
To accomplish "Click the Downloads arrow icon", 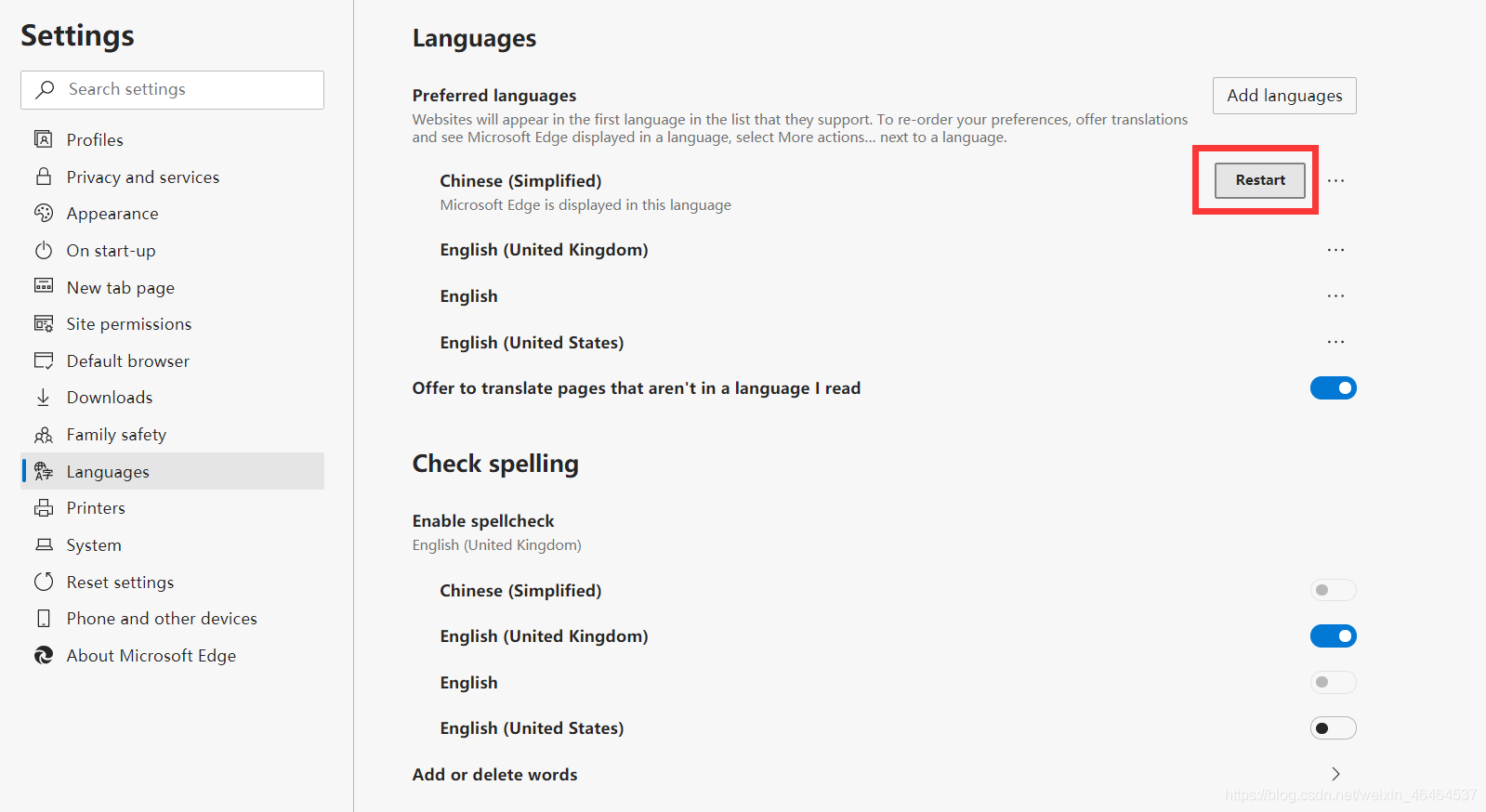I will (x=44, y=398).
